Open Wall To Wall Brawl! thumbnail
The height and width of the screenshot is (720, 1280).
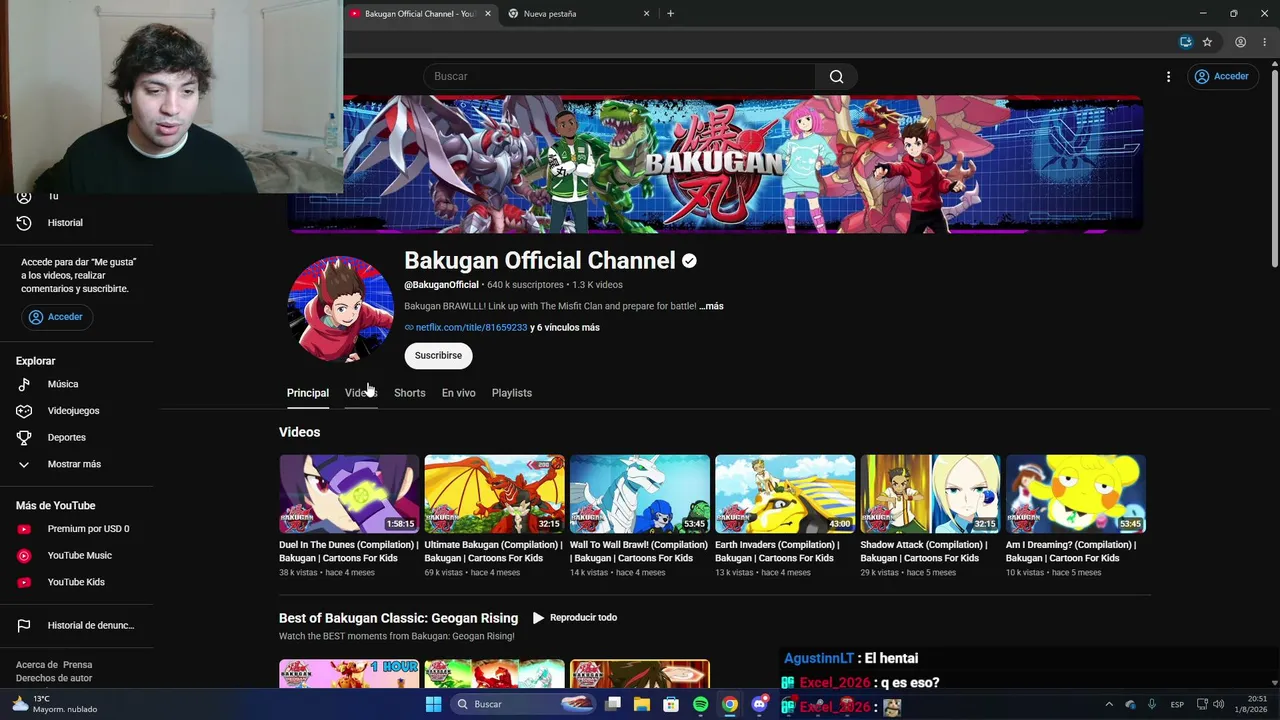point(640,494)
